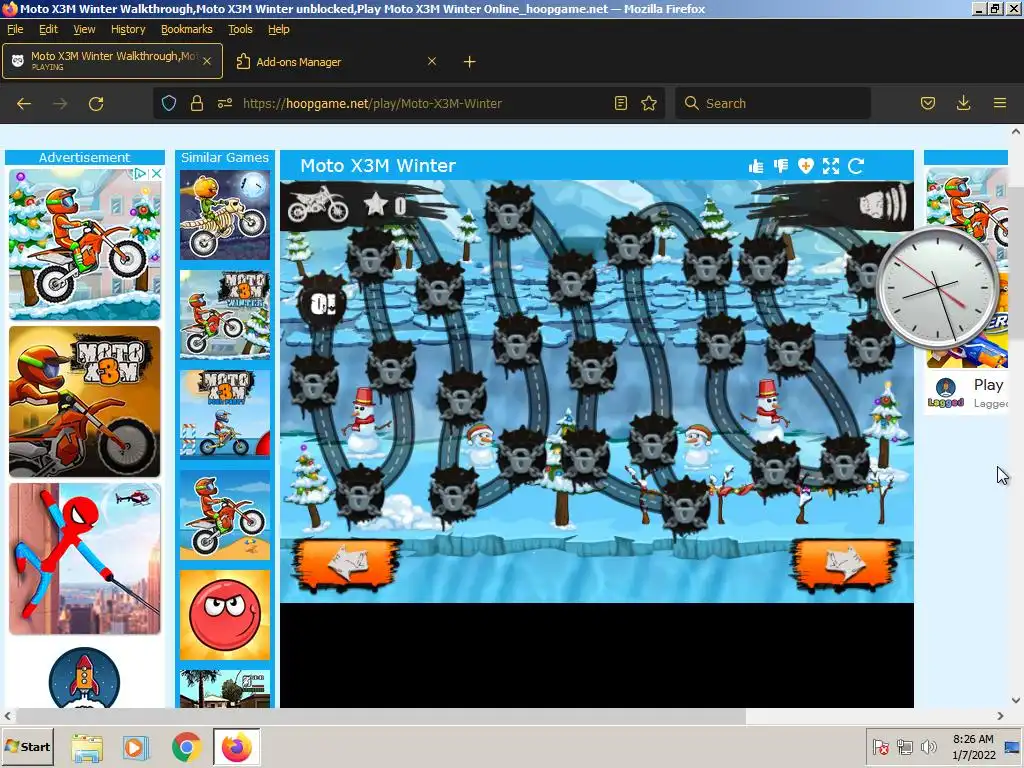
Task: Open the rocket game ad thumbnail
Action: [84, 678]
